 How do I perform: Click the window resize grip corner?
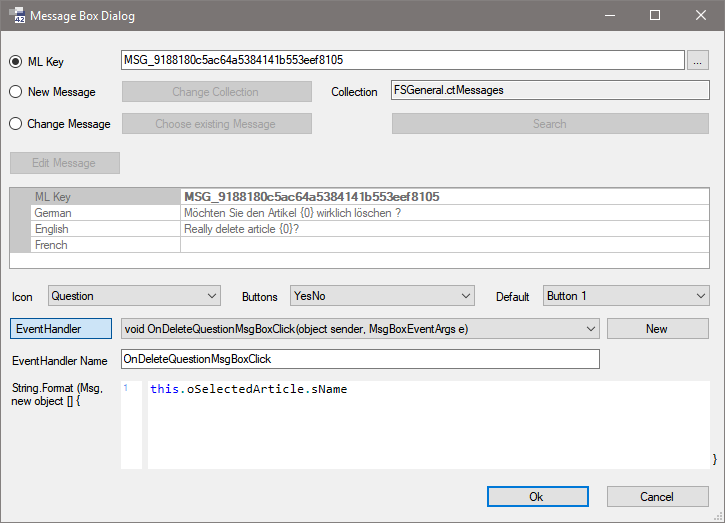pyautogui.click(x=718, y=516)
